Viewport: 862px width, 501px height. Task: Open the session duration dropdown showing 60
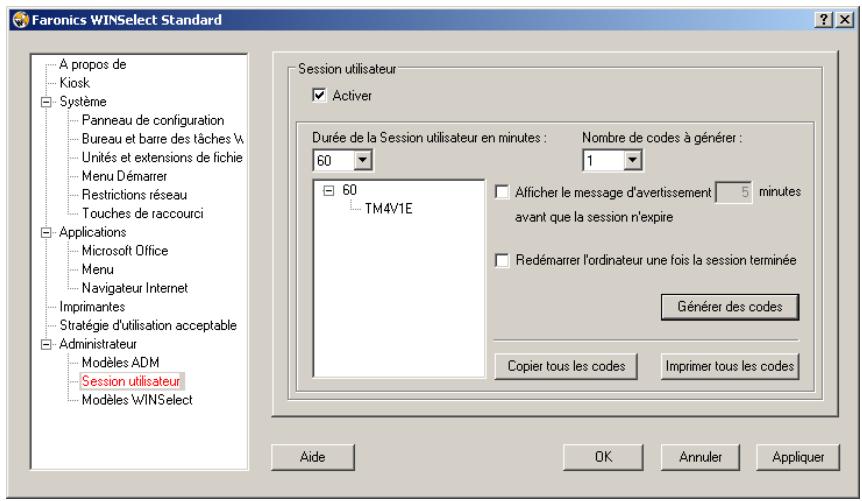click(362, 161)
